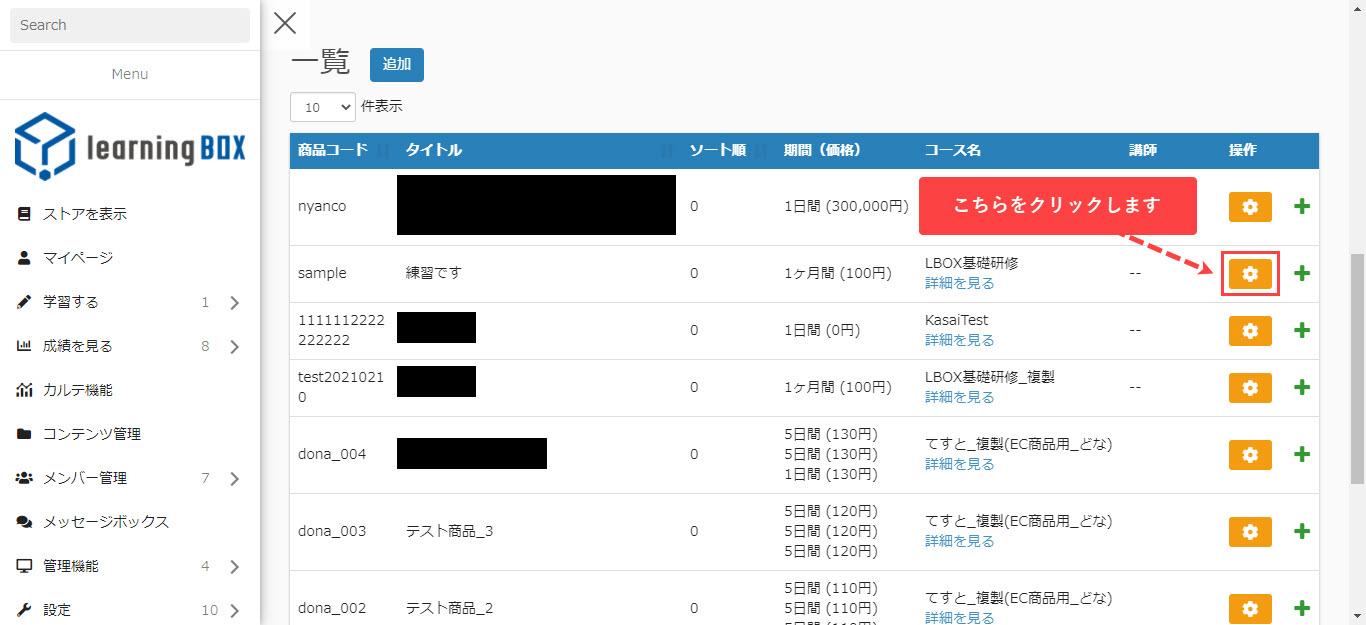The width and height of the screenshot is (1366, 625).
Task: Expand the メンバー管理 submenu chevron
Action: pos(234,479)
